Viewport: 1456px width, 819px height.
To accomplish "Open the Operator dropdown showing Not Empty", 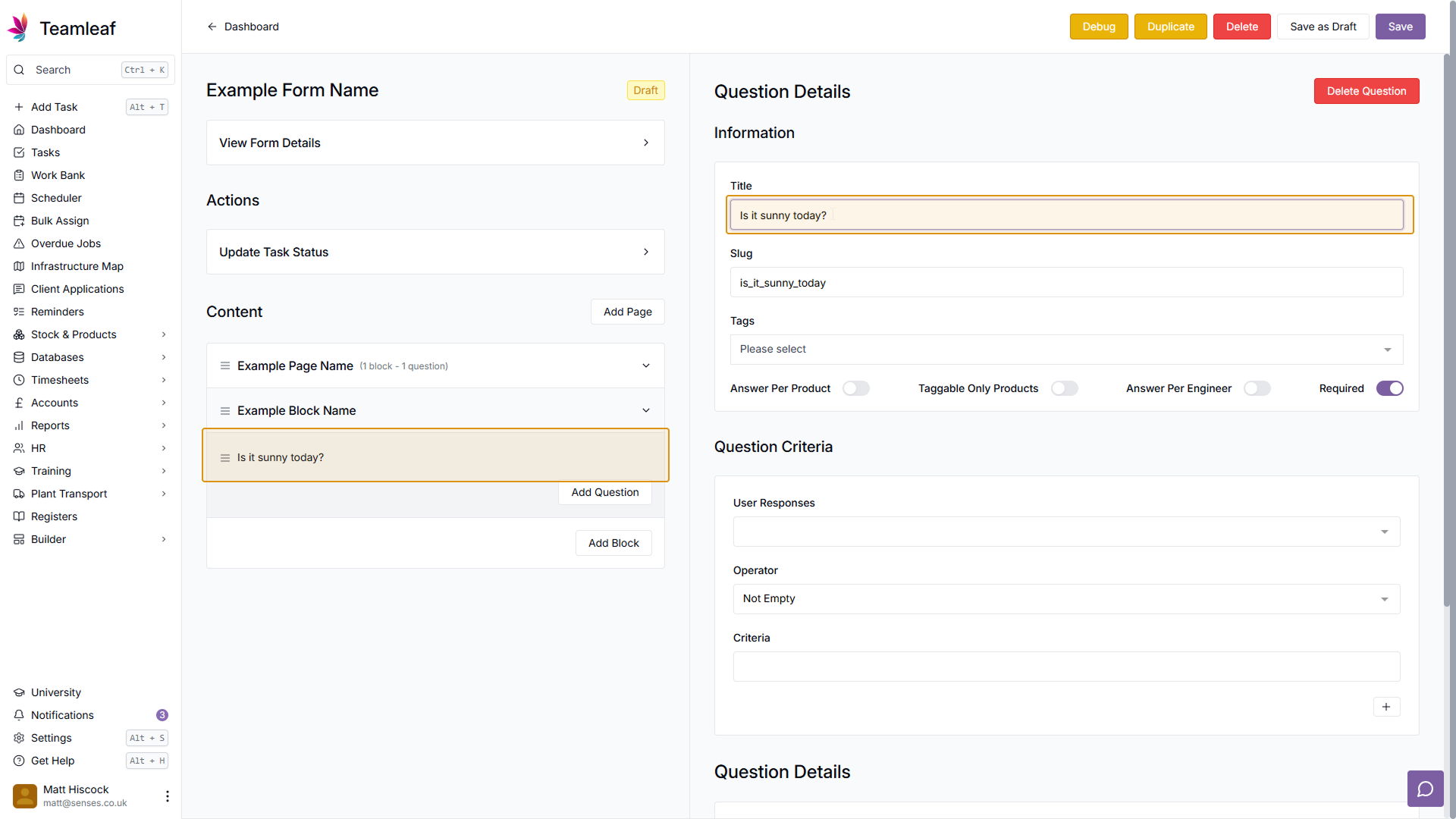I will point(1065,599).
